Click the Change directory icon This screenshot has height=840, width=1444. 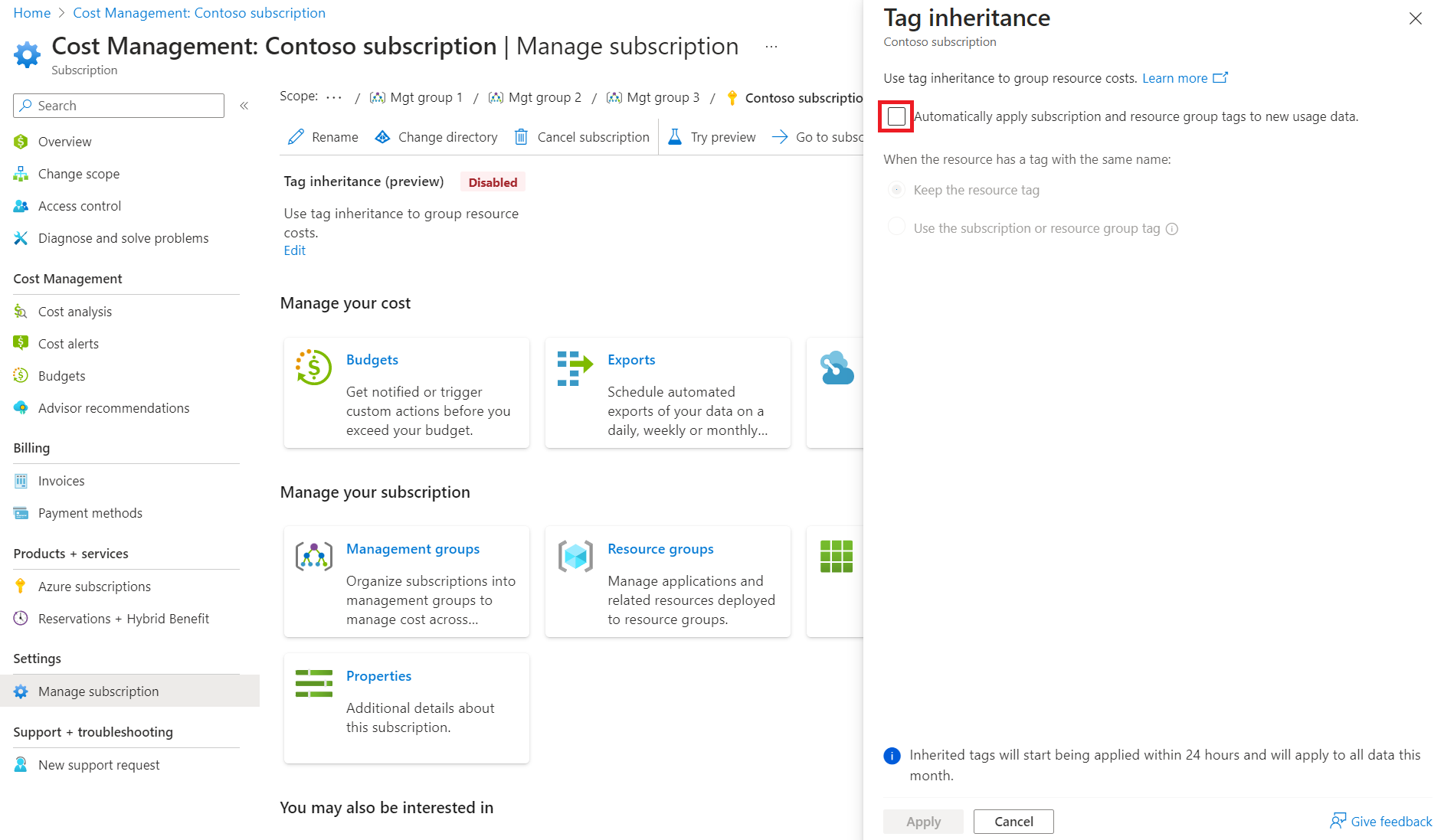(382, 137)
